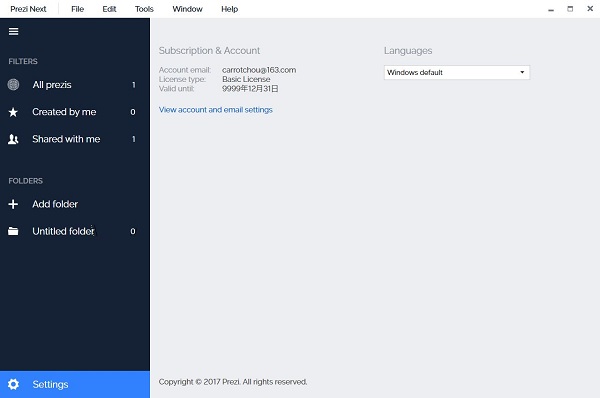Screen dimensions: 600x398
Task: Click the count beside All prezis
Action: pyautogui.click(x=134, y=85)
